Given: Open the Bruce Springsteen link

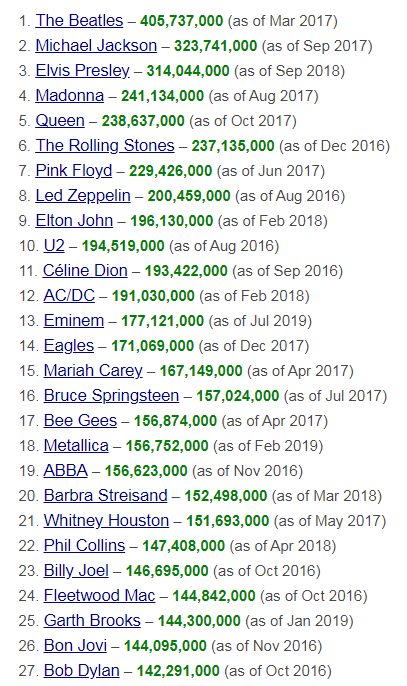Looking at the screenshot, I should [x=112, y=395].
